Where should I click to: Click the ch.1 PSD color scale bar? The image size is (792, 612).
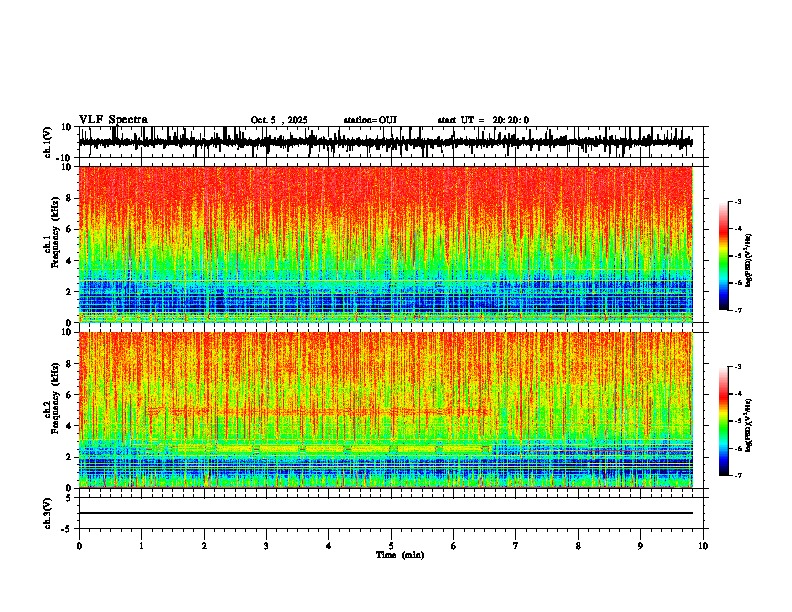pyautogui.click(x=724, y=256)
